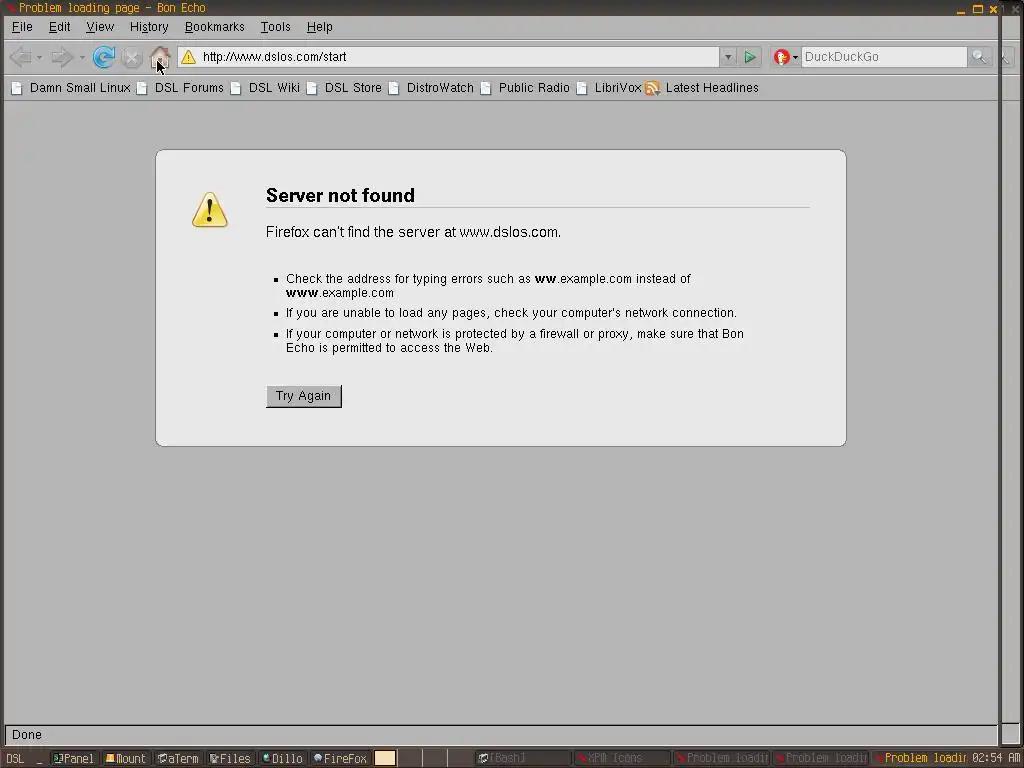The height and width of the screenshot is (768, 1024).
Task: Expand the address bar URL history dropdown
Action: [x=728, y=57]
